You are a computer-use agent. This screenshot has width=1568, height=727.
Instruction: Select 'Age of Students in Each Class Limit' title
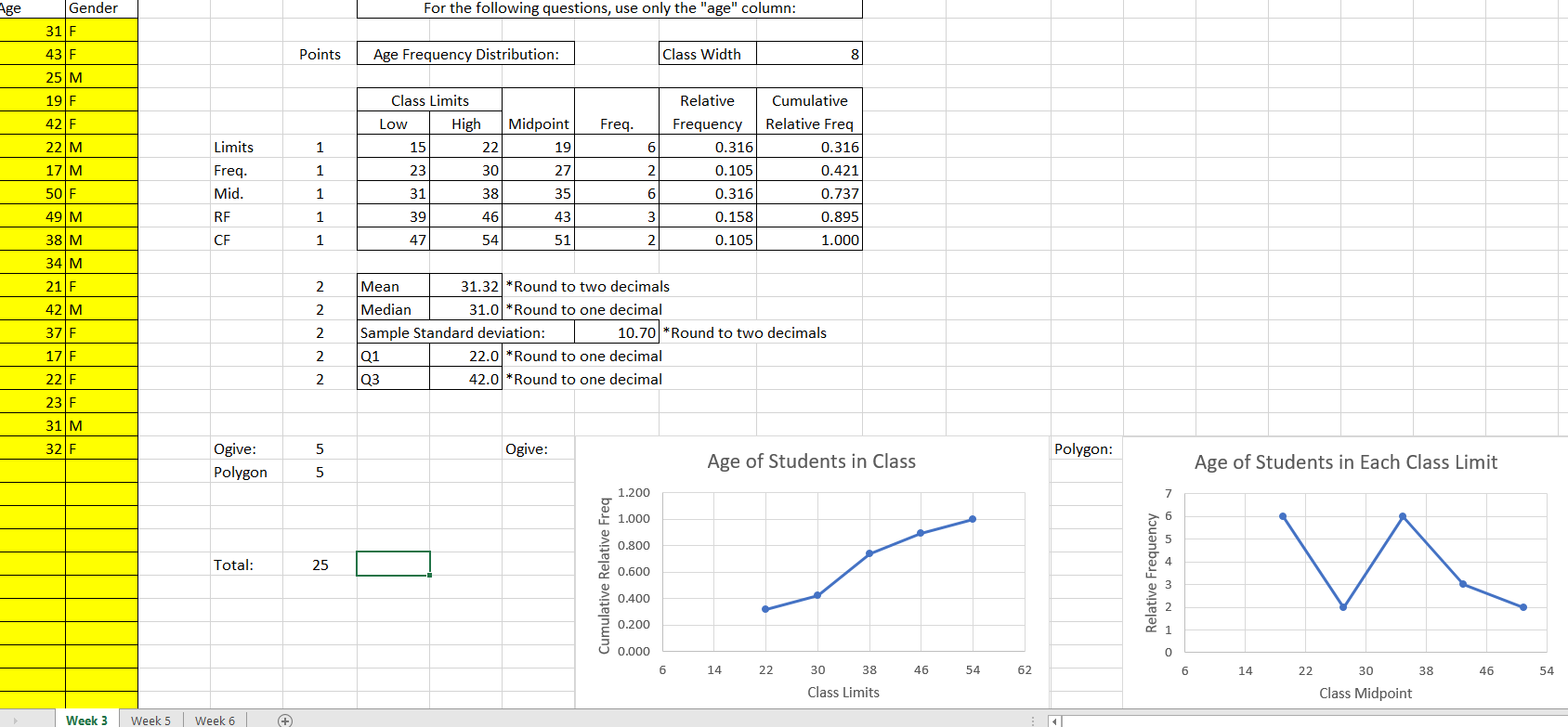pyautogui.click(x=1345, y=462)
